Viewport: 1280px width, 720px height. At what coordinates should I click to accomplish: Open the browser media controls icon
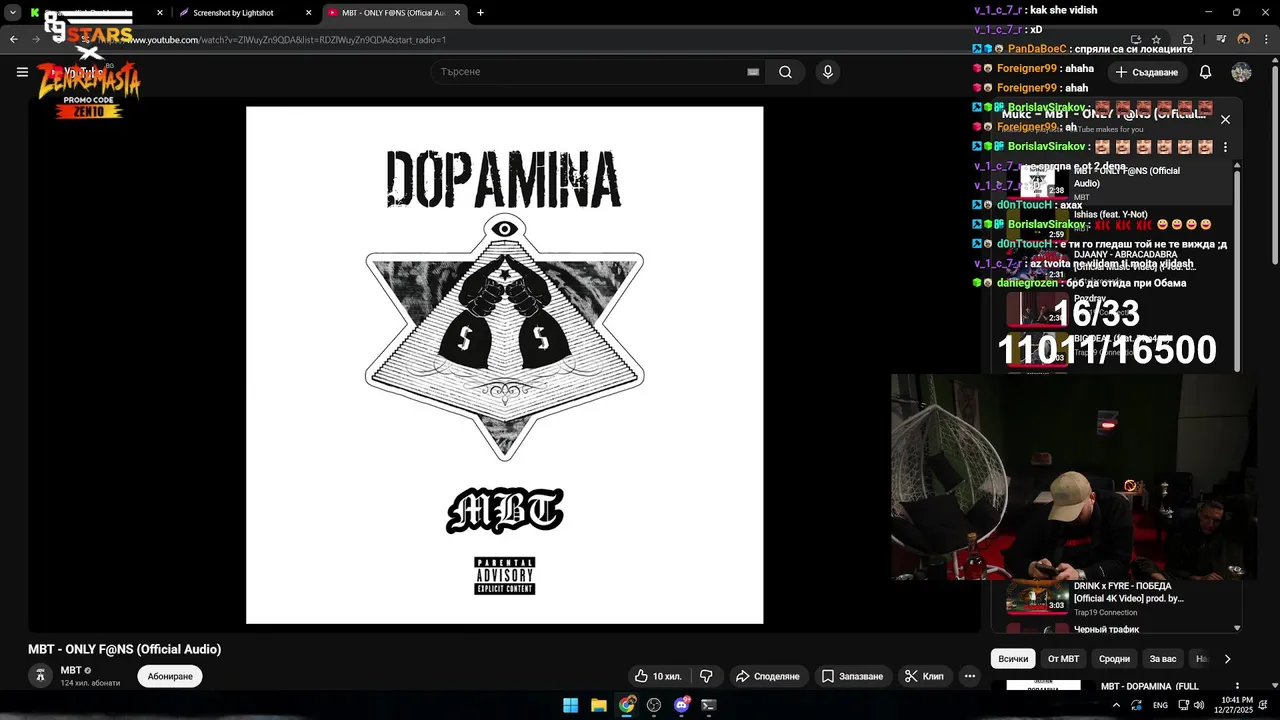[1222, 40]
